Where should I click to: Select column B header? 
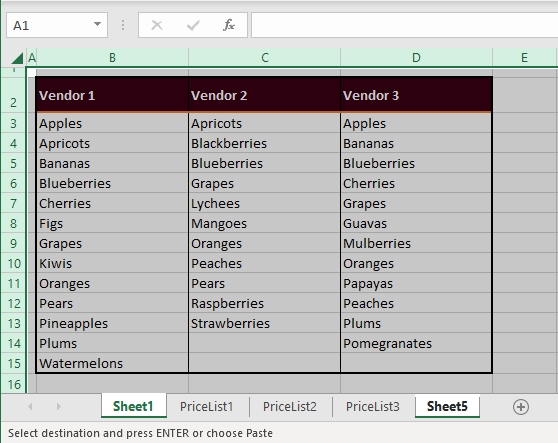pos(112,58)
